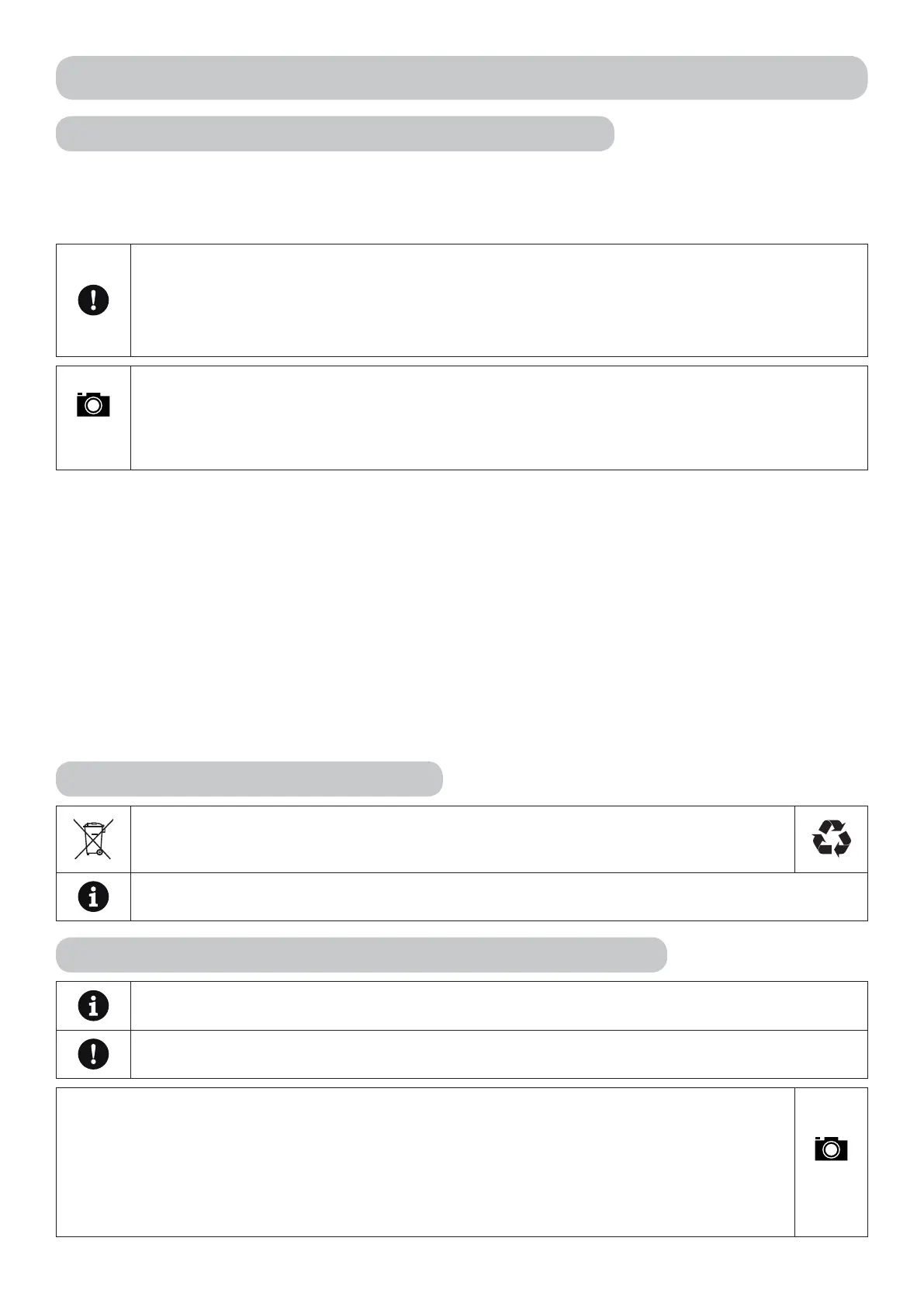Click the camera icon beside the large bottom box
The image size is (924, 1307).
pos(831,1148)
